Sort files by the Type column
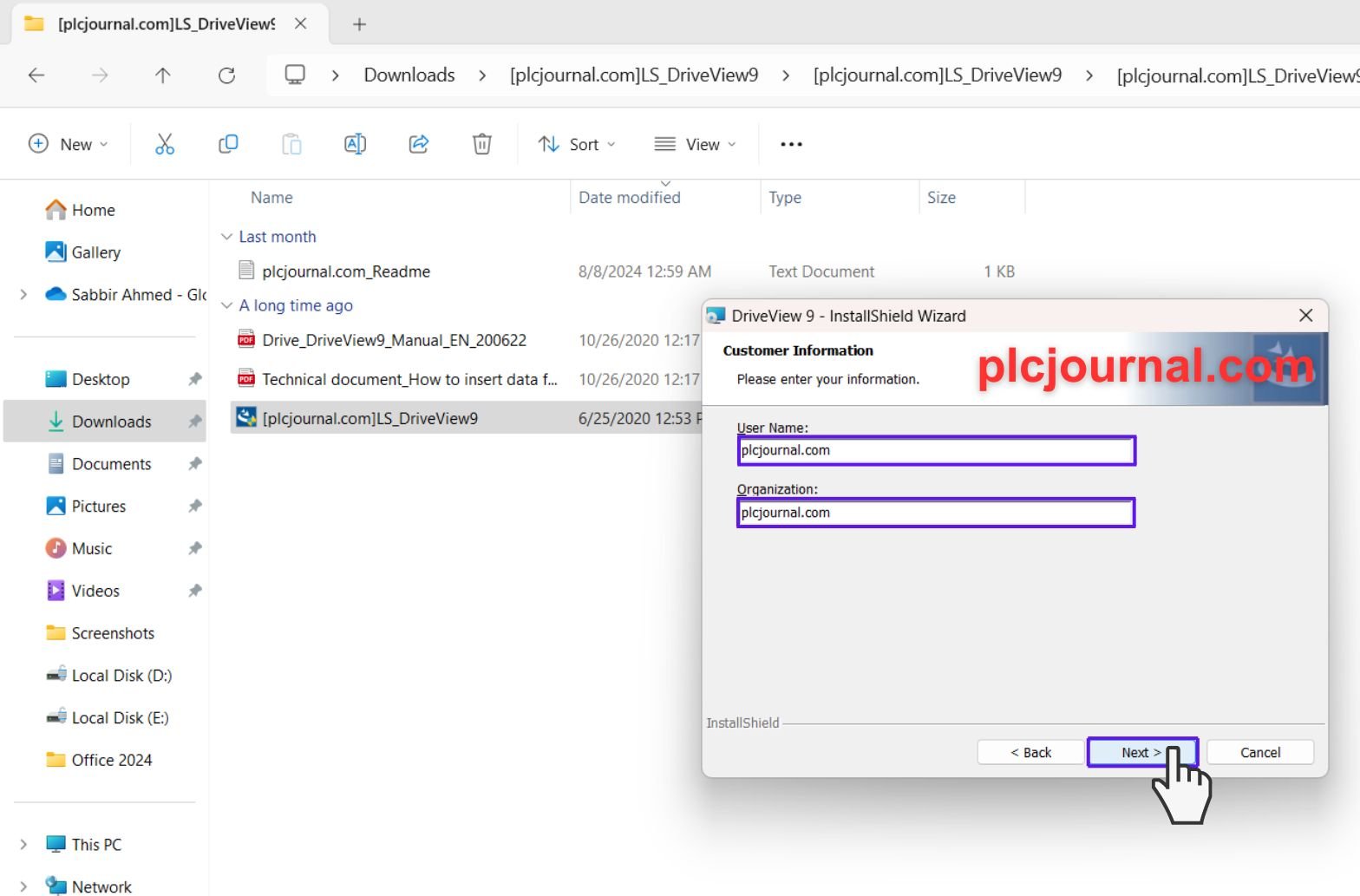The image size is (1360, 896). coord(785,198)
